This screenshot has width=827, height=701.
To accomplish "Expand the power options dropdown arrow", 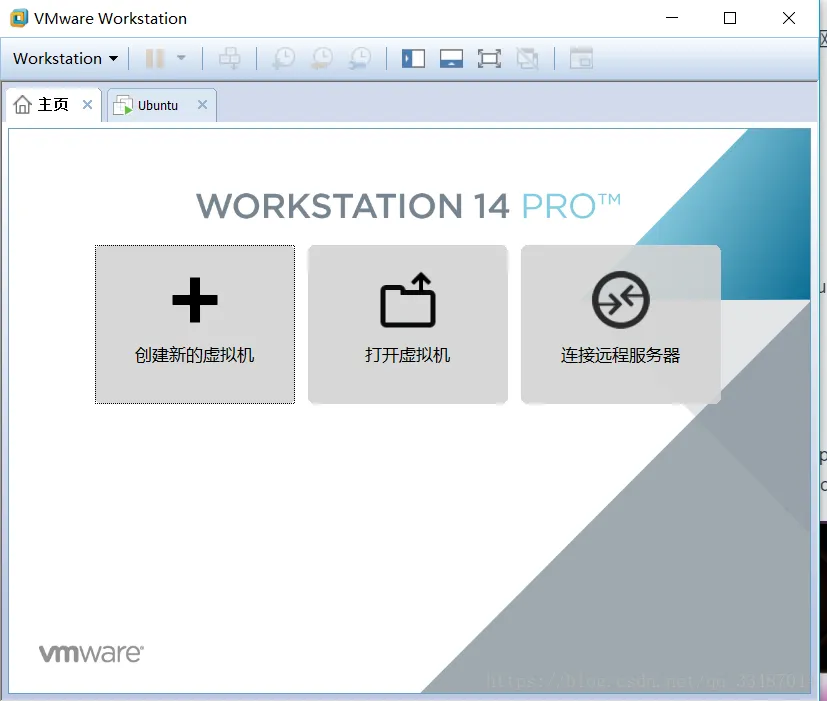I will point(181,58).
